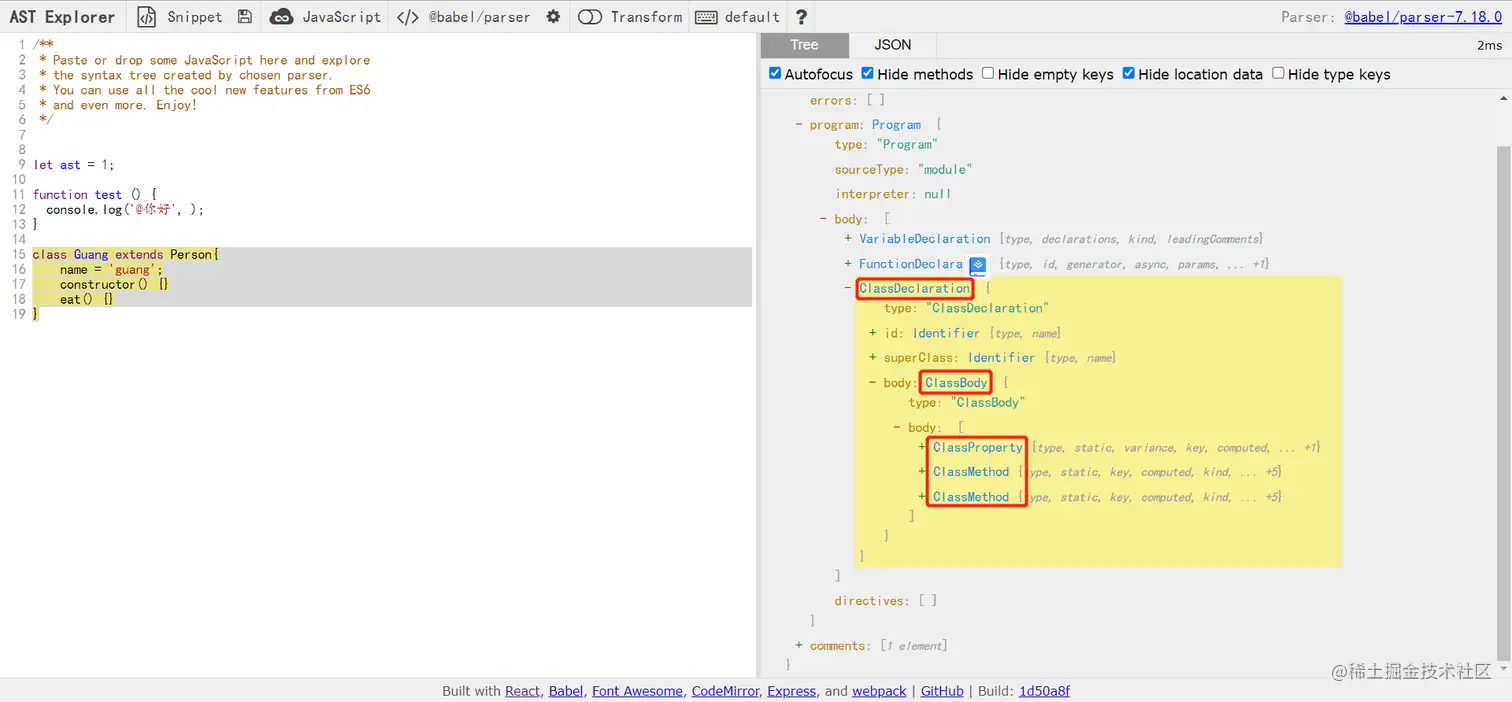Click the scrollbar up arrow

(1504, 99)
